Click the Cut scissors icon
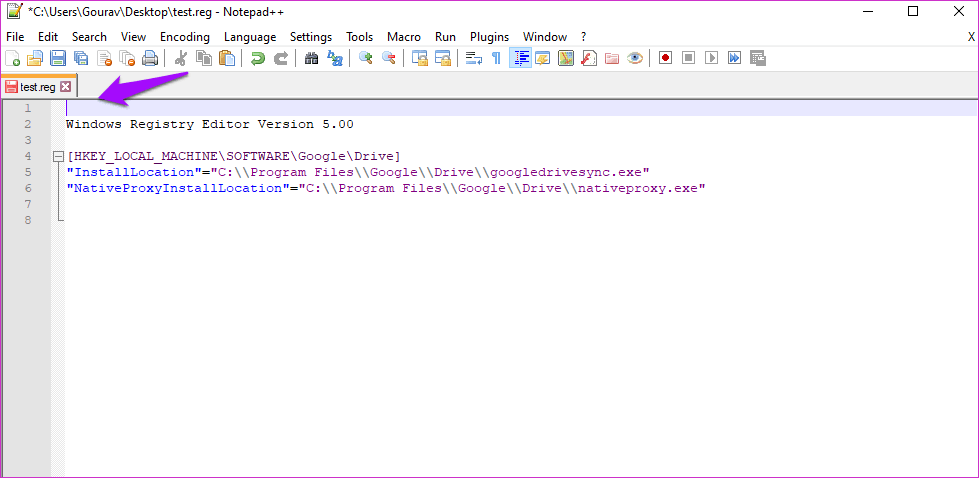 (x=181, y=58)
